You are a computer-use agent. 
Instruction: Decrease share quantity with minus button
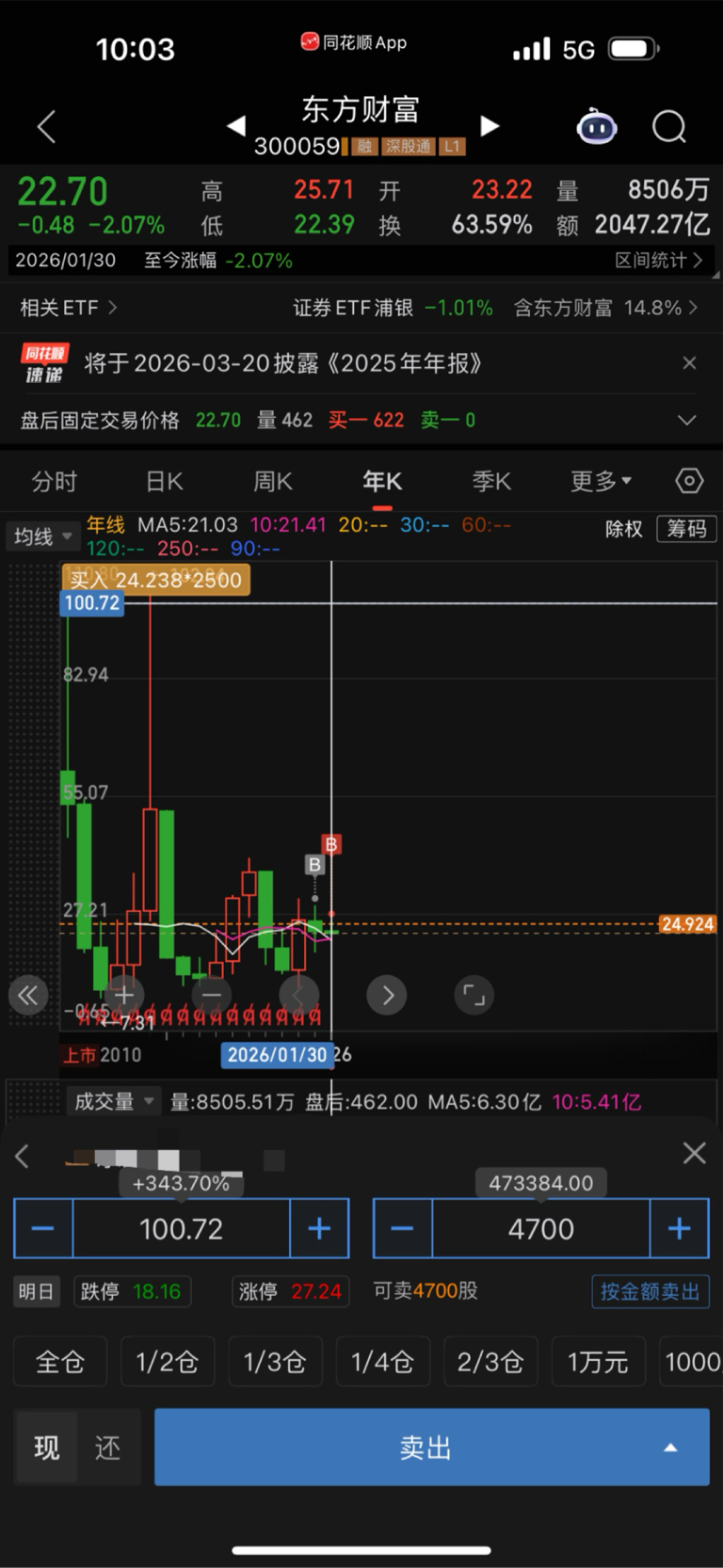point(403,1228)
